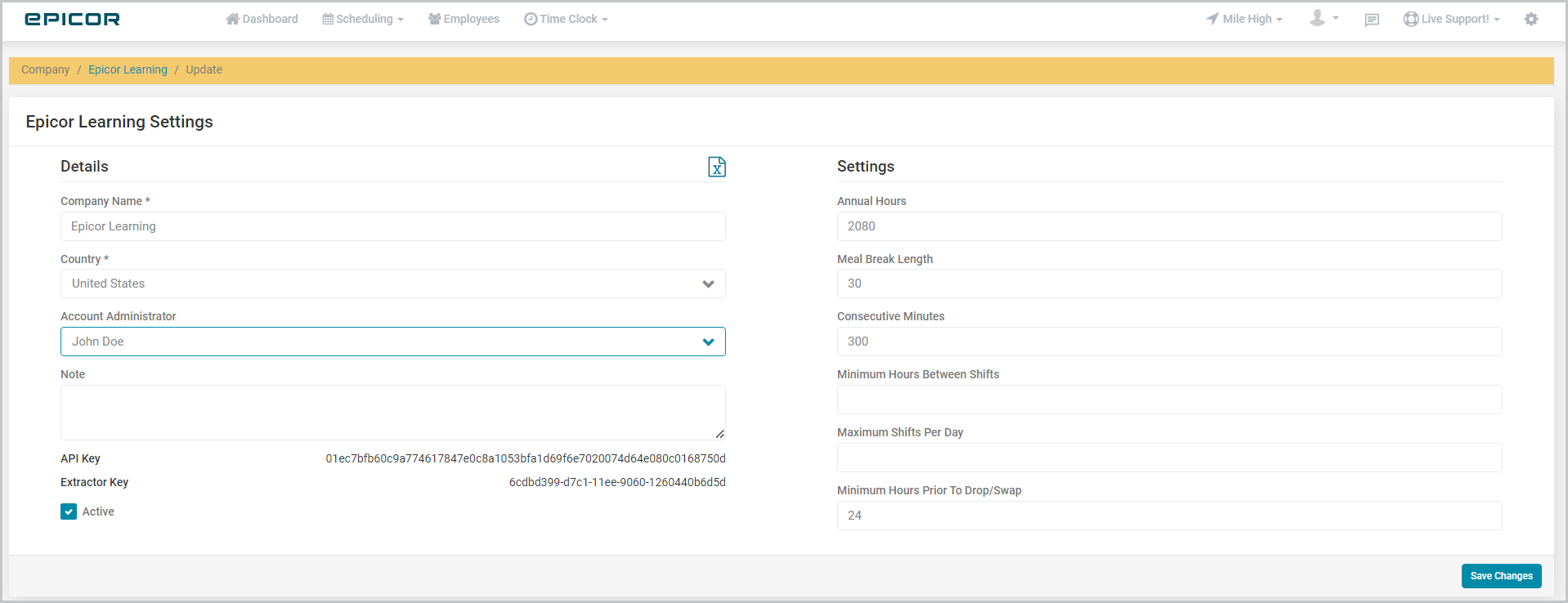Open the Time Clock menu

(566, 19)
